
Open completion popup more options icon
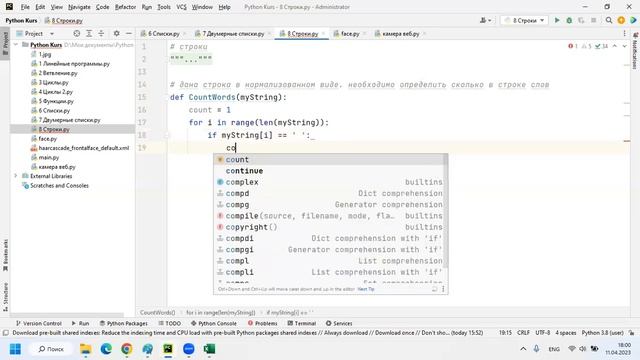click(443, 289)
